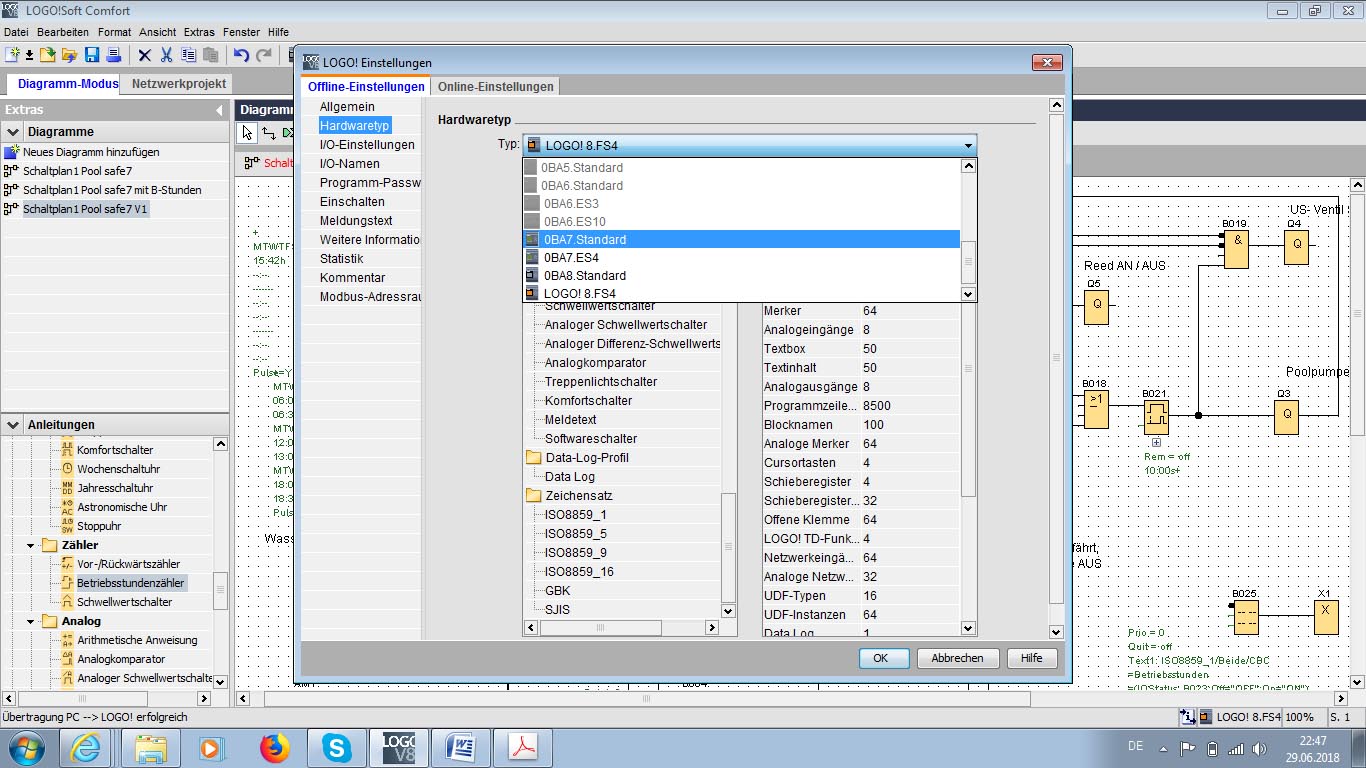Choose 0BA7.ES4 in the hardware type list

[x=741, y=258]
